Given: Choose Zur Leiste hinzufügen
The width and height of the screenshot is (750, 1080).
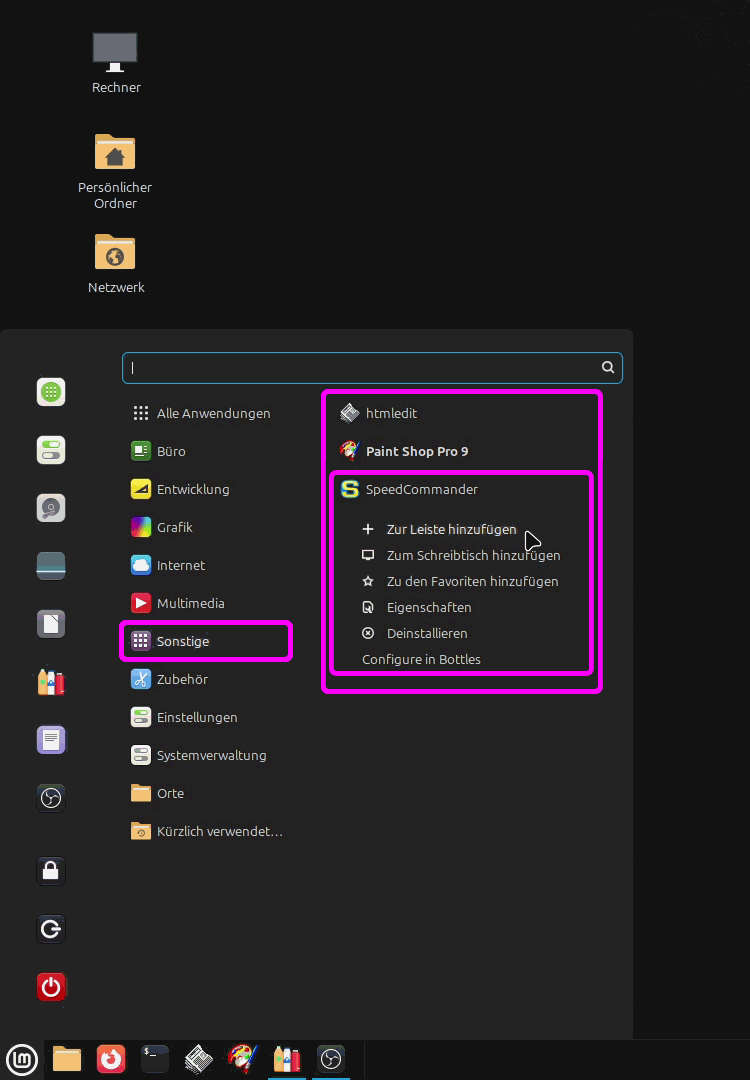Looking at the screenshot, I should click(451, 530).
